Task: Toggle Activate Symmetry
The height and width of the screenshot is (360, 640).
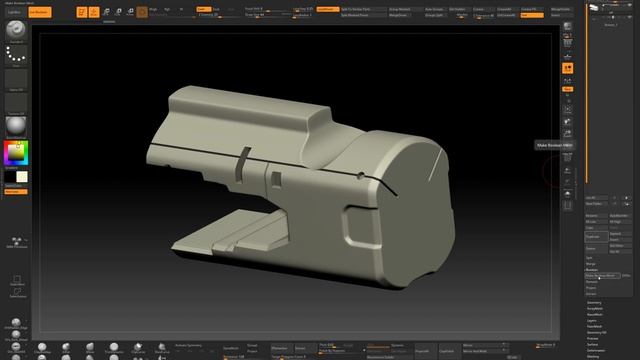Action: [189, 345]
